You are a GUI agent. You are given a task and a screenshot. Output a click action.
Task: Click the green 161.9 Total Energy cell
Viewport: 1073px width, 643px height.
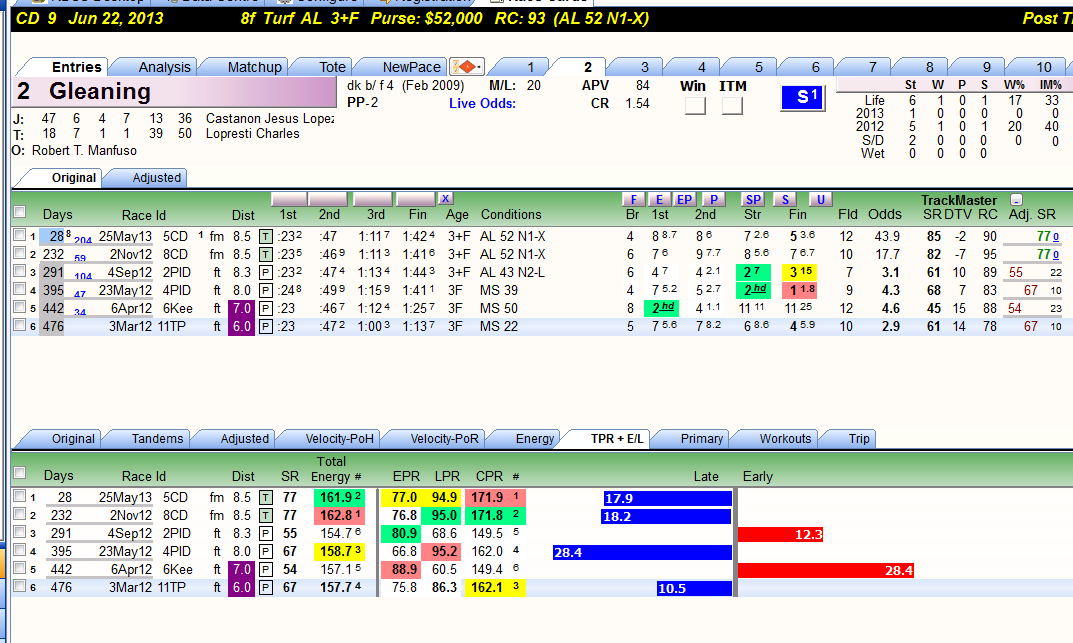click(339, 497)
